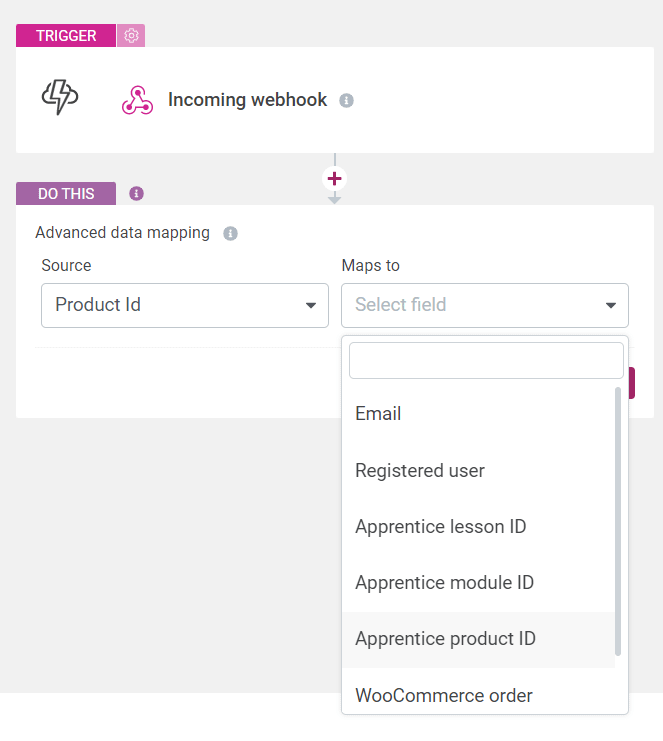Show info next to Incoming webhook
The height and width of the screenshot is (741, 663).
tap(346, 101)
